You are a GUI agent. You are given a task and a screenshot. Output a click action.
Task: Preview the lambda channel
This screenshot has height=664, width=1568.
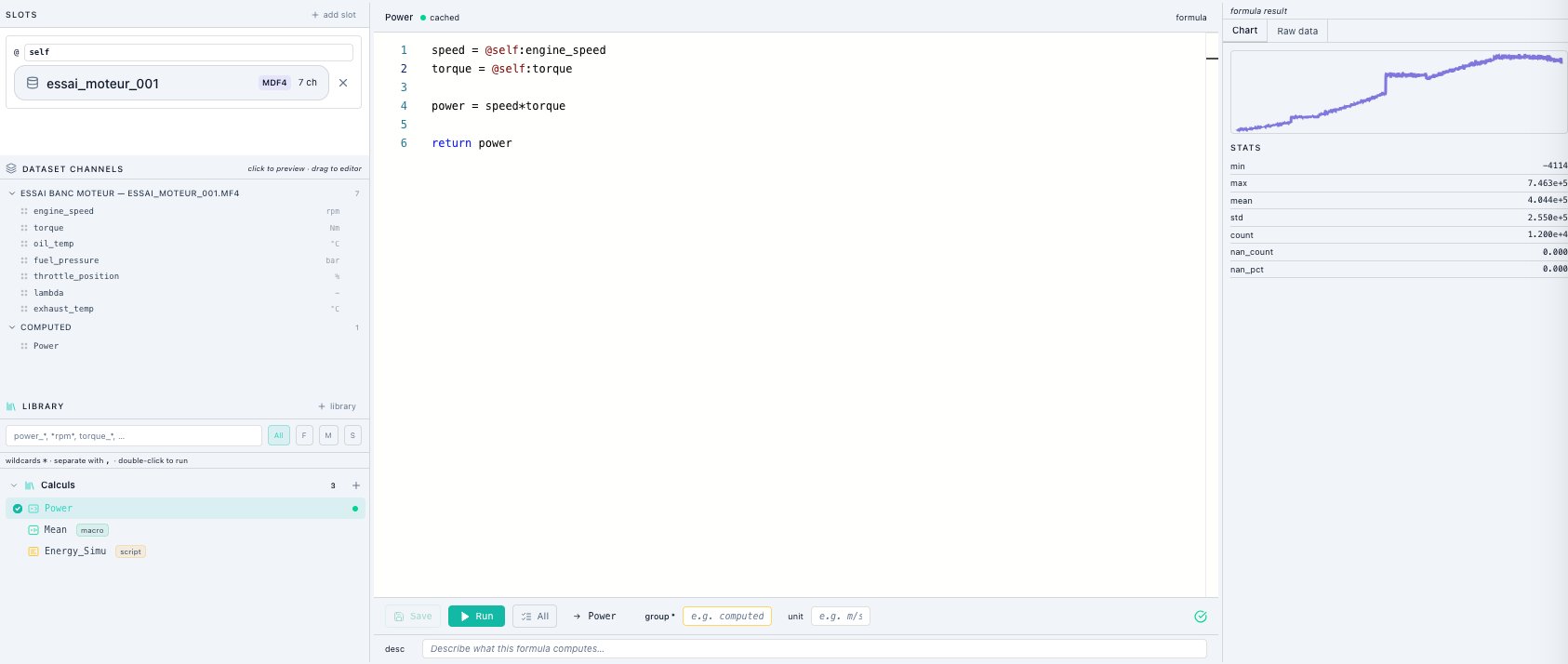pos(48,293)
